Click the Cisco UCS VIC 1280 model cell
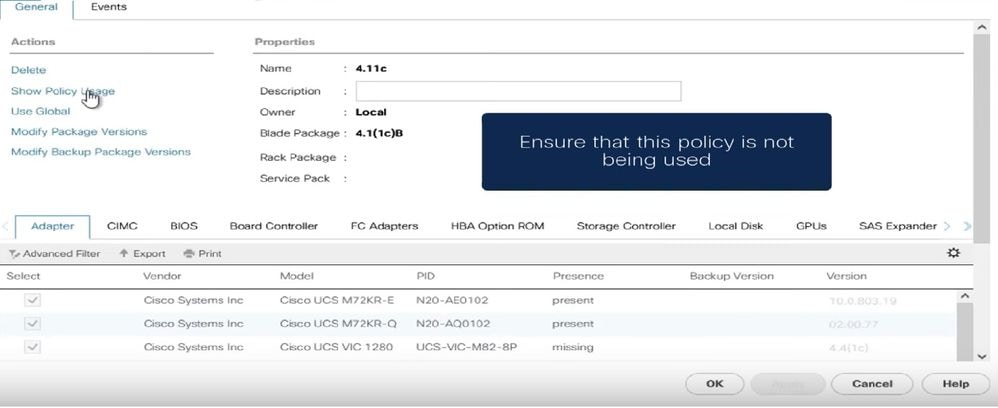 (x=336, y=347)
